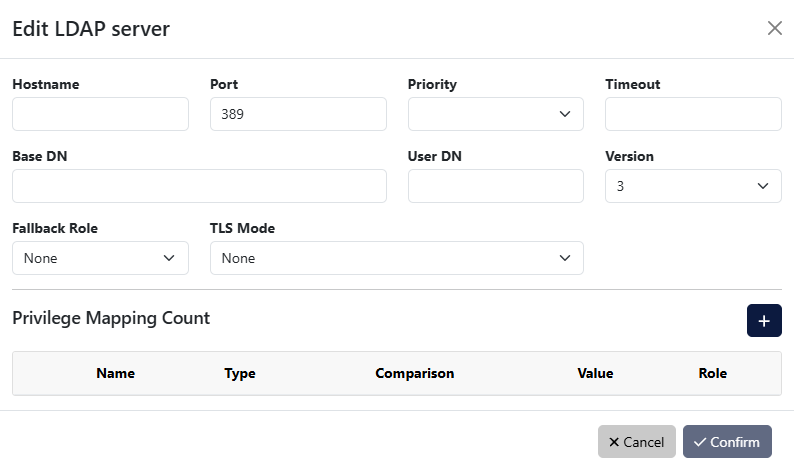Click the Base DN text field
The image size is (794, 470).
199,186
